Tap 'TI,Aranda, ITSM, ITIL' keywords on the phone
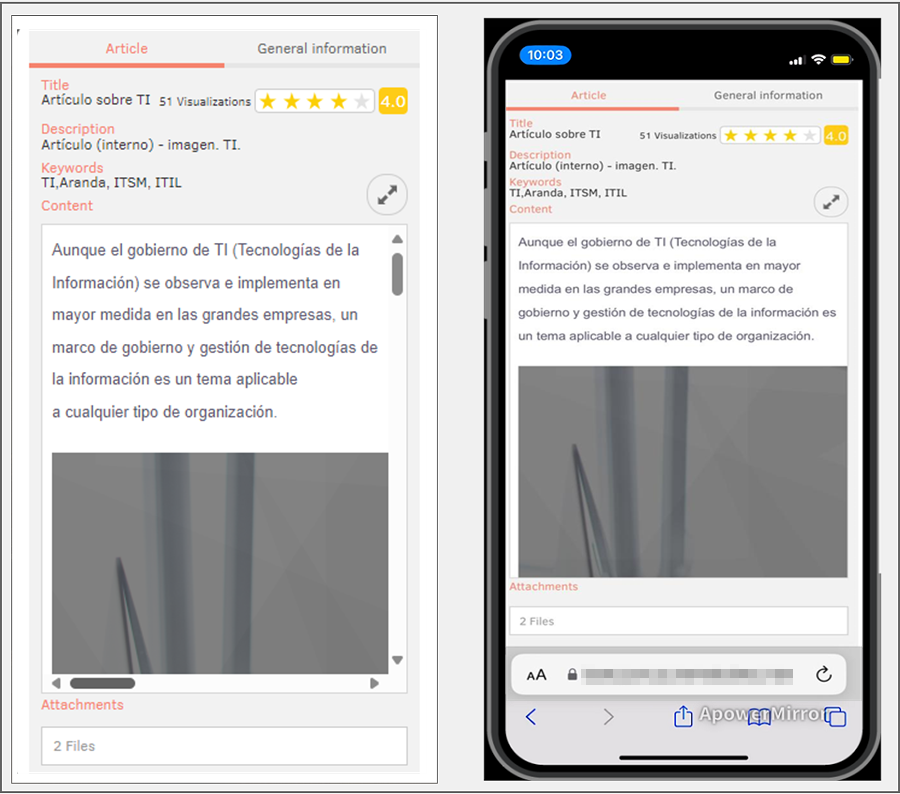900x794 pixels. tap(568, 193)
